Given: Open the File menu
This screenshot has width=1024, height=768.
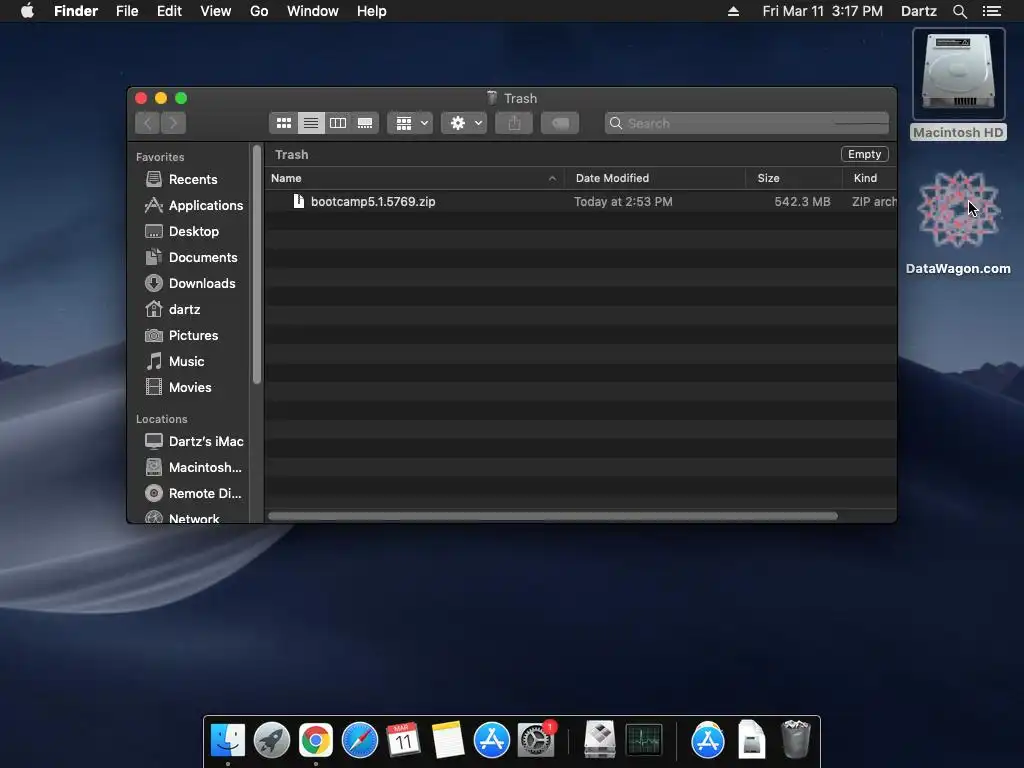Looking at the screenshot, I should [127, 11].
